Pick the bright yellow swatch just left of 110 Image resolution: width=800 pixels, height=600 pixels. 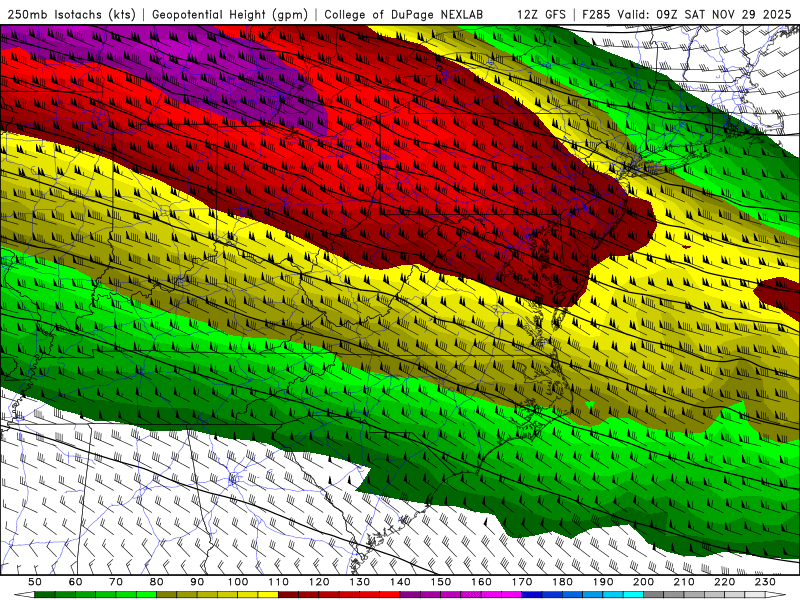[x=268, y=595]
